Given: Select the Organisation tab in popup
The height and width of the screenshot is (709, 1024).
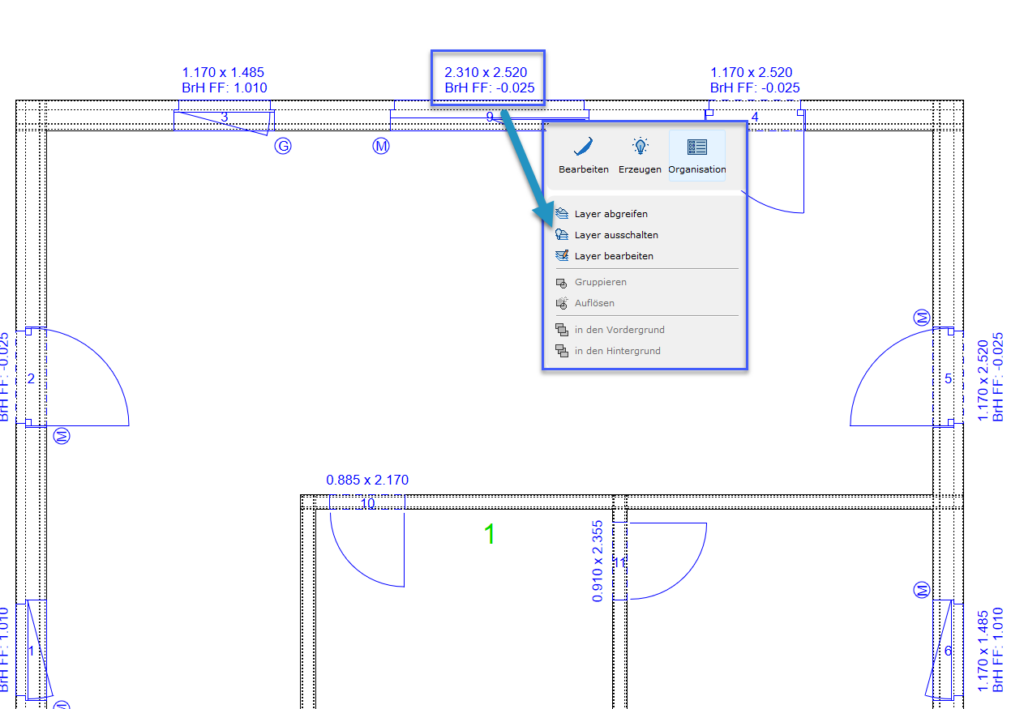Looking at the screenshot, I should click(x=697, y=155).
